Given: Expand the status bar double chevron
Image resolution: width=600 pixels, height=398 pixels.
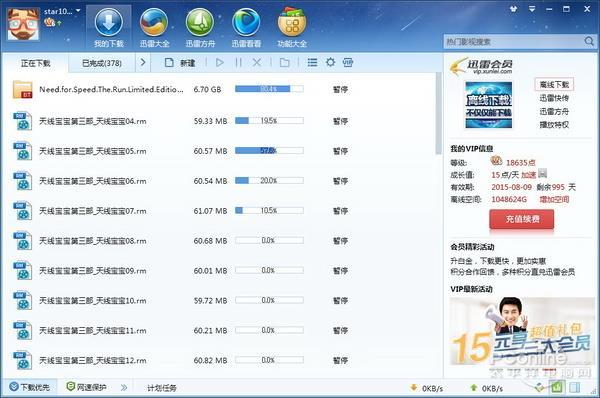Looking at the screenshot, I should 124,388.
